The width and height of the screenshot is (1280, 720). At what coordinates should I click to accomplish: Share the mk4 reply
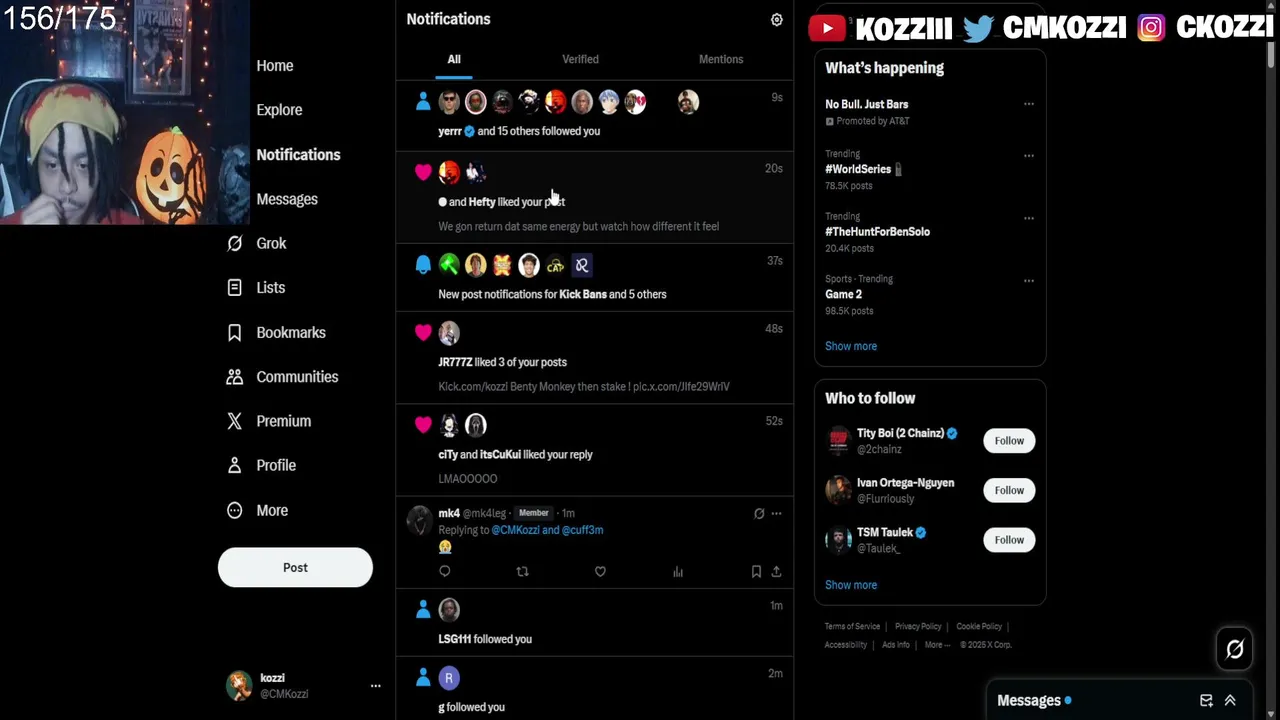point(776,571)
